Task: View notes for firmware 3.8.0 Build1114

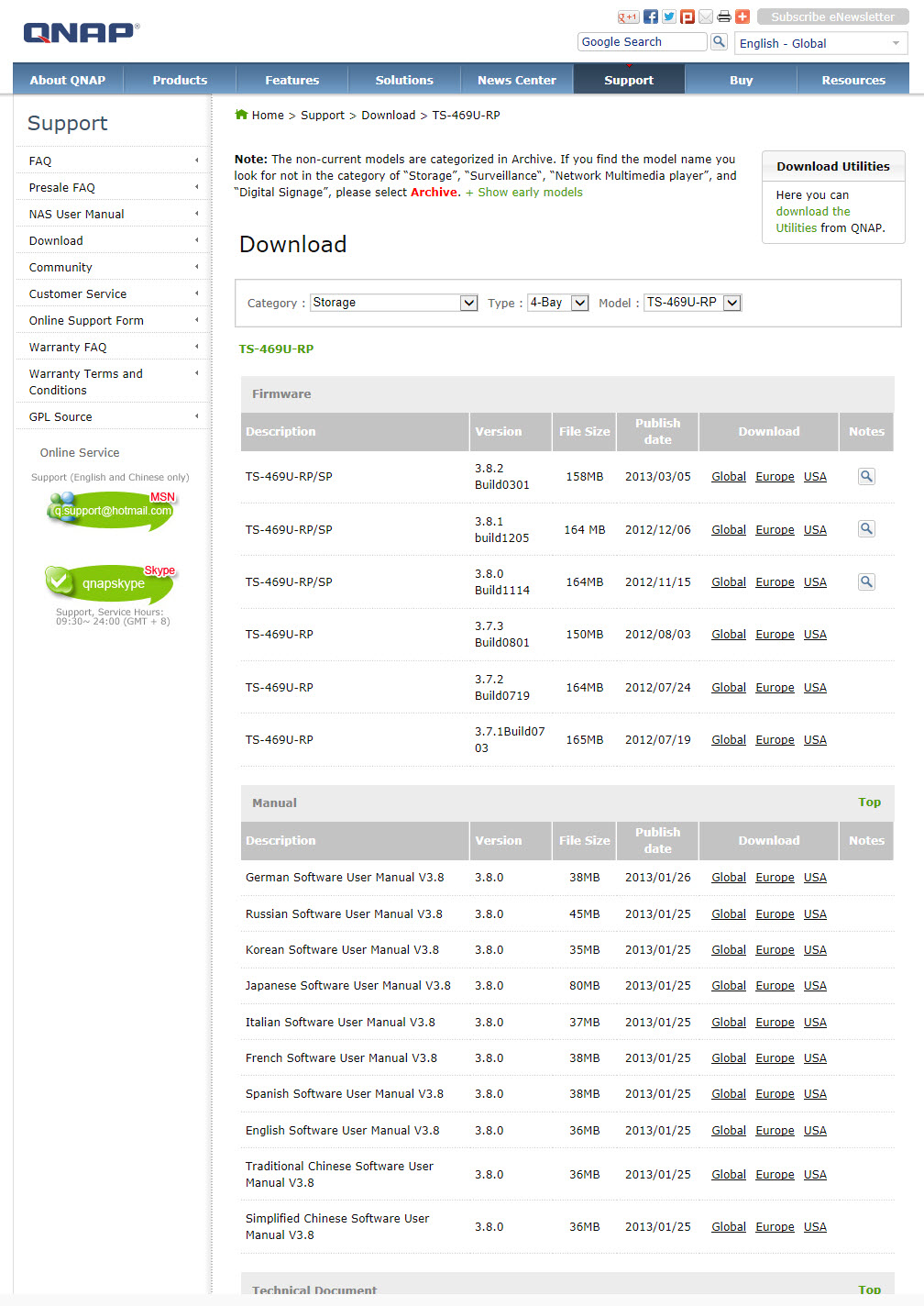Action: 866,581
